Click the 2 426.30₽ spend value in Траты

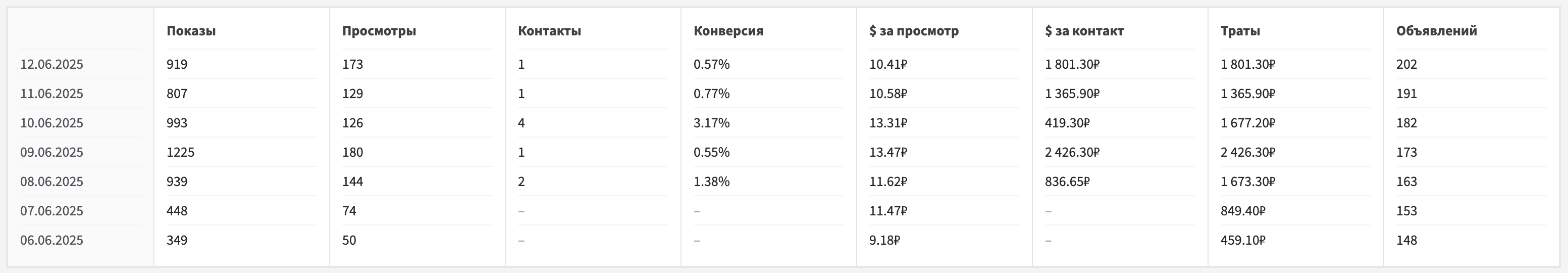1248,152
